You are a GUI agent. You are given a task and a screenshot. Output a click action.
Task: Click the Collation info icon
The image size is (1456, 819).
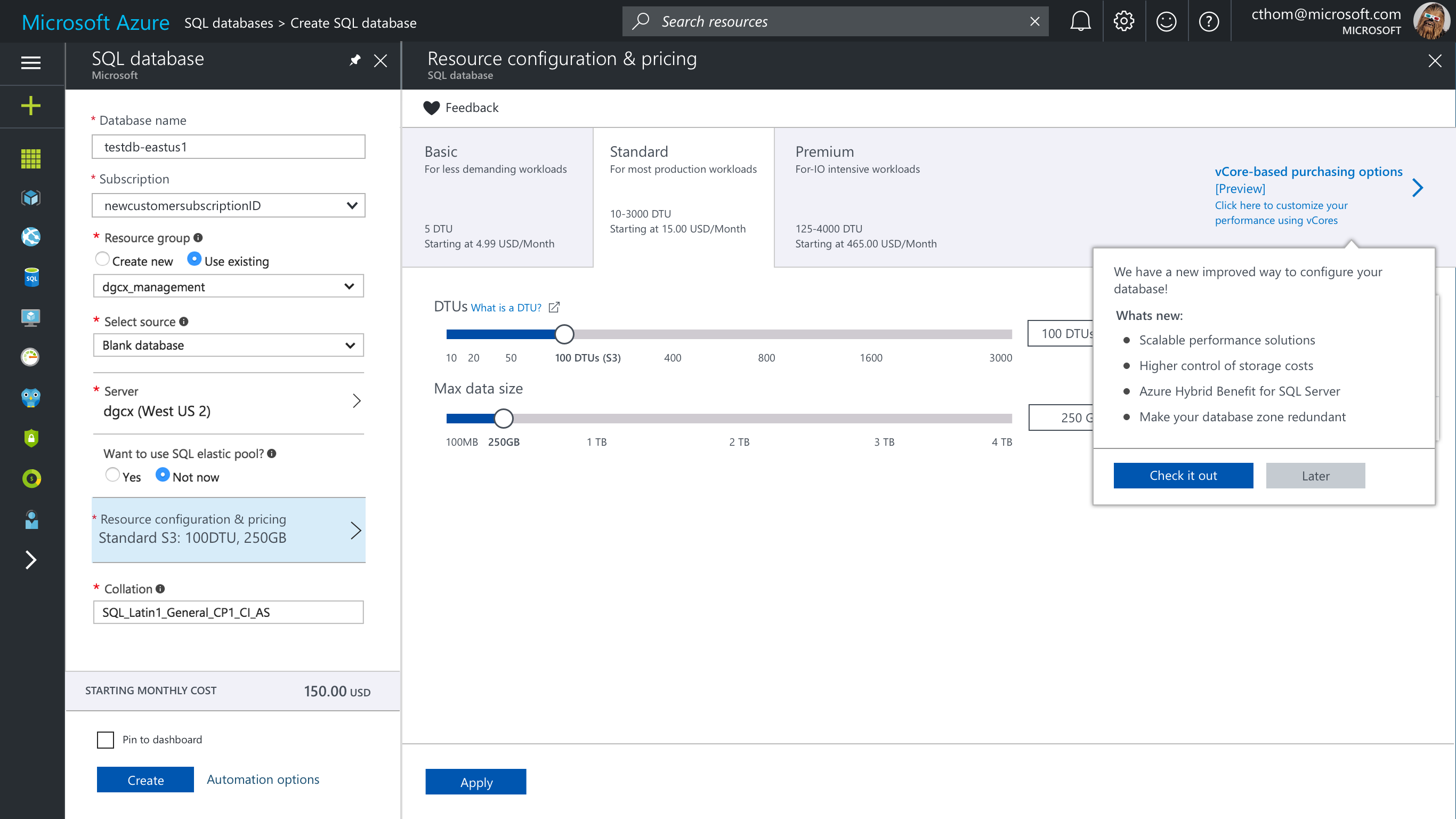click(160, 589)
